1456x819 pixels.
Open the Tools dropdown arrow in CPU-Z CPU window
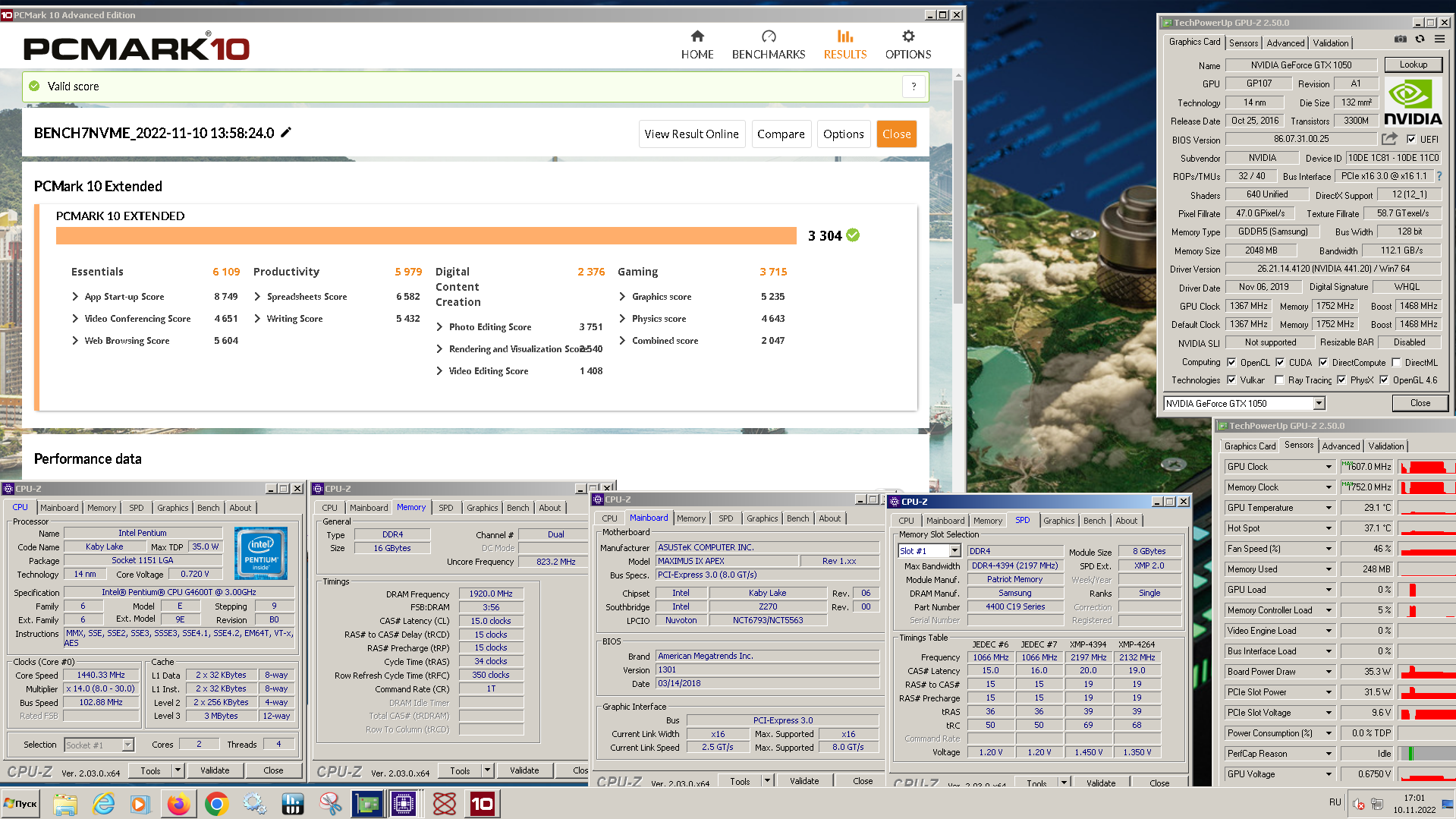click(178, 770)
